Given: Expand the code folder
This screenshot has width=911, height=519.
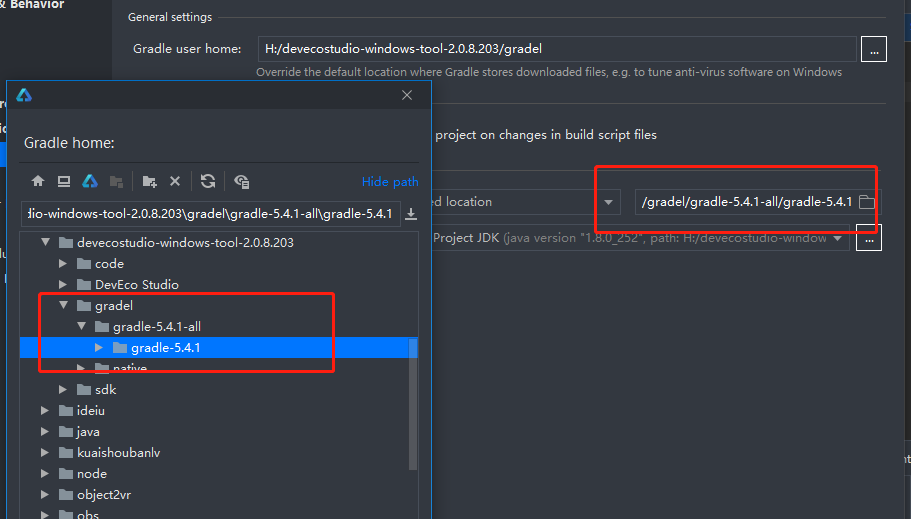Looking at the screenshot, I should coord(63,263).
